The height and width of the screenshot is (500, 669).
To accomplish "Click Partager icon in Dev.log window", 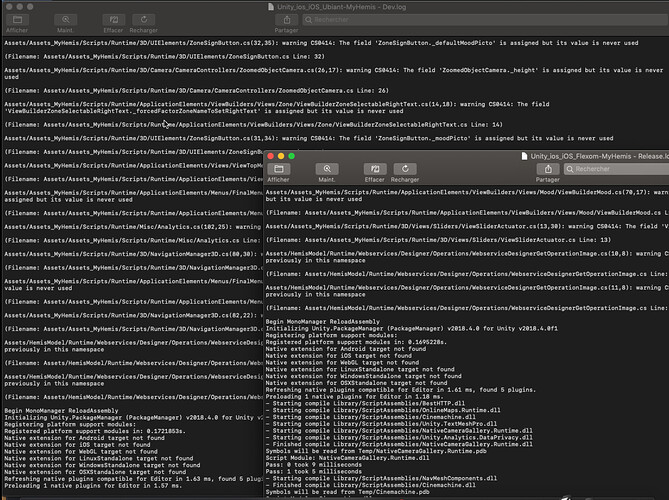I will click(x=286, y=20).
